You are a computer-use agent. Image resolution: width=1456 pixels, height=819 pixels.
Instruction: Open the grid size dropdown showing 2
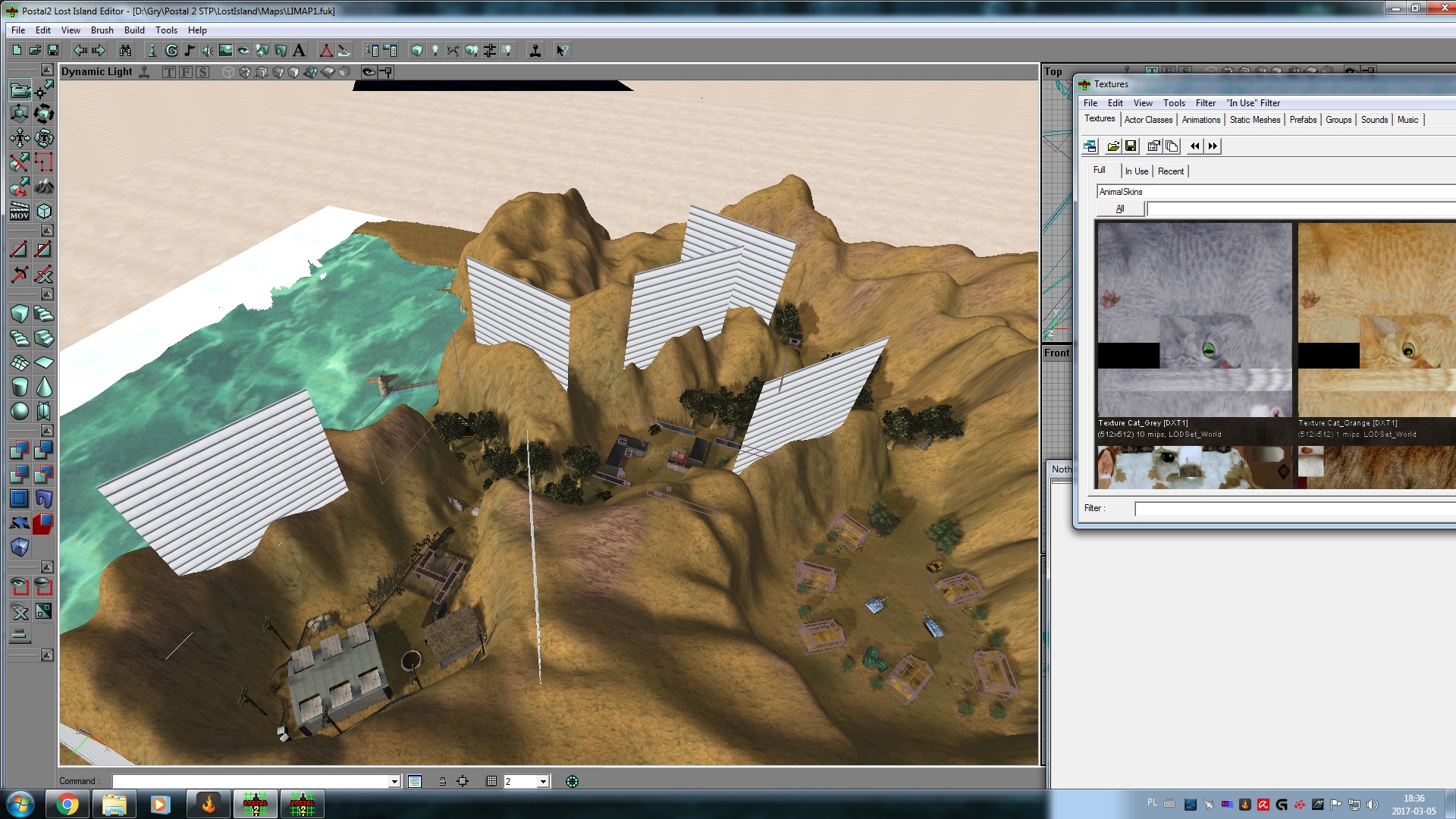tap(543, 782)
